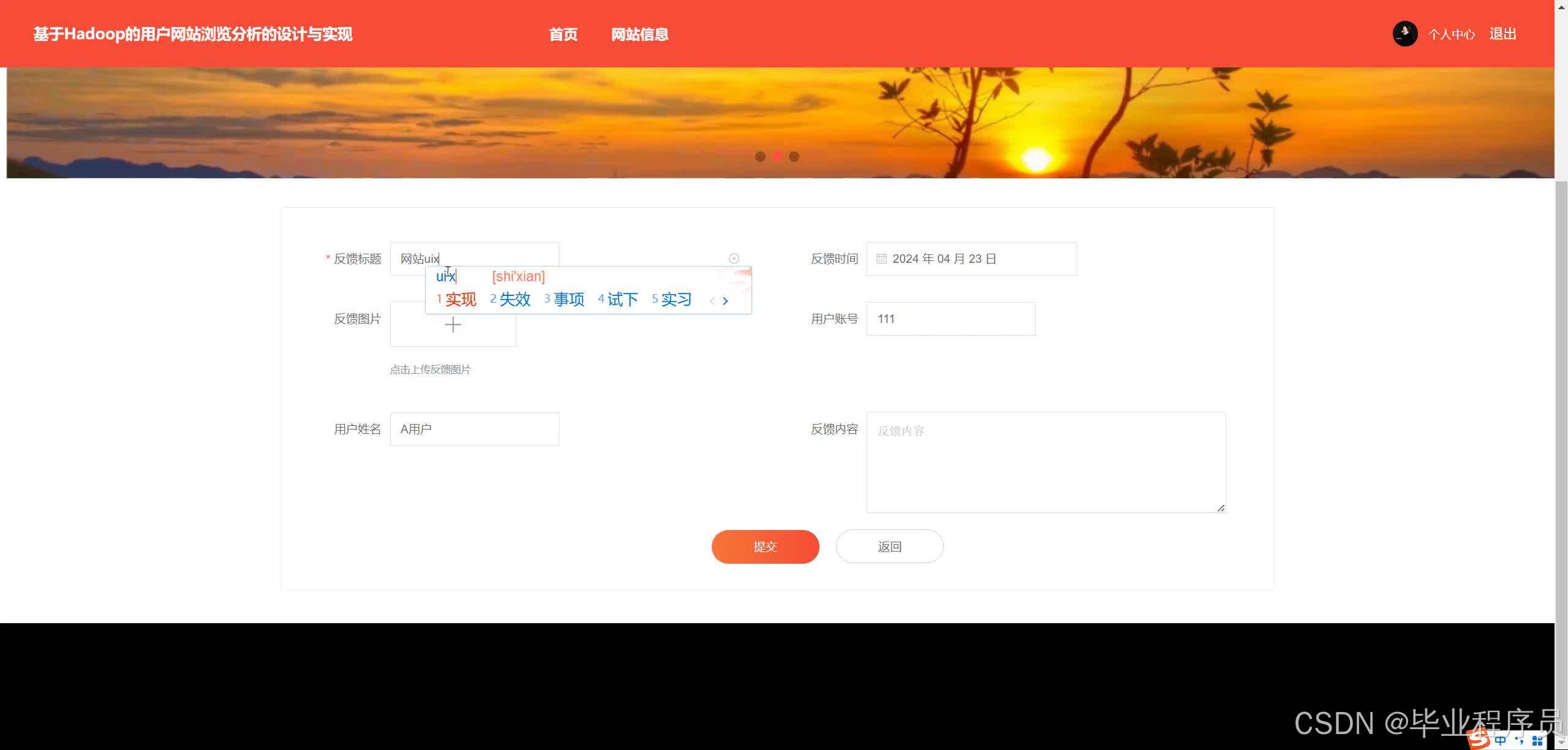The image size is (1568, 750).
Task: Click 退出 to log out
Action: [1502, 33]
